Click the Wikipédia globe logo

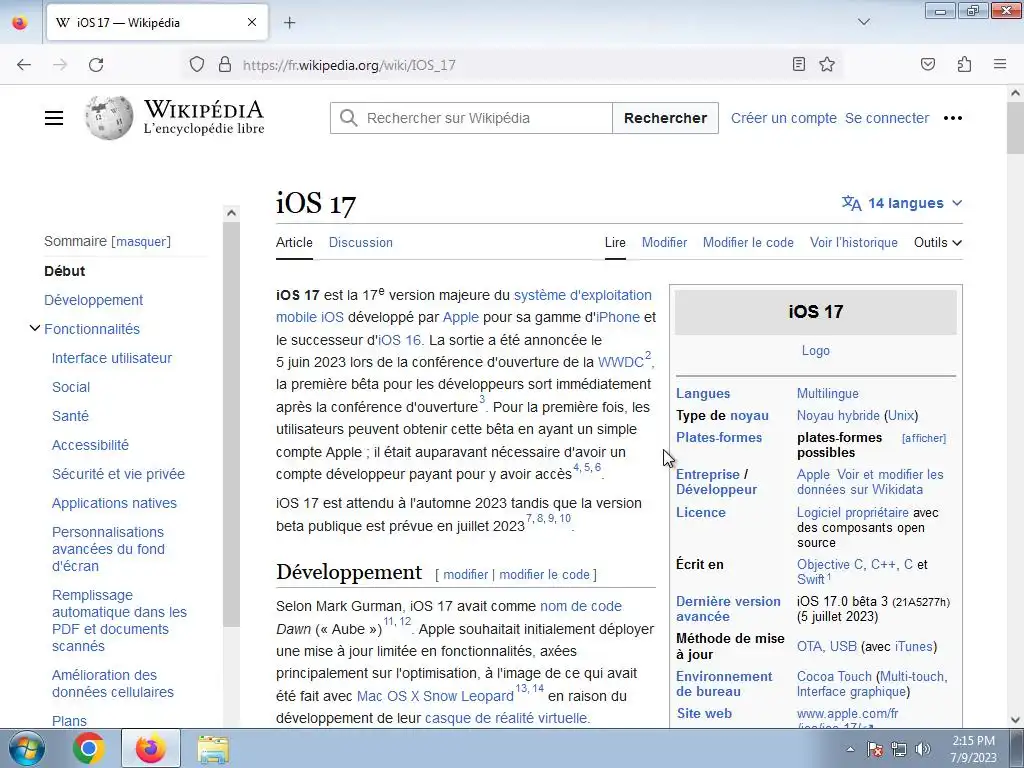[x=109, y=118]
